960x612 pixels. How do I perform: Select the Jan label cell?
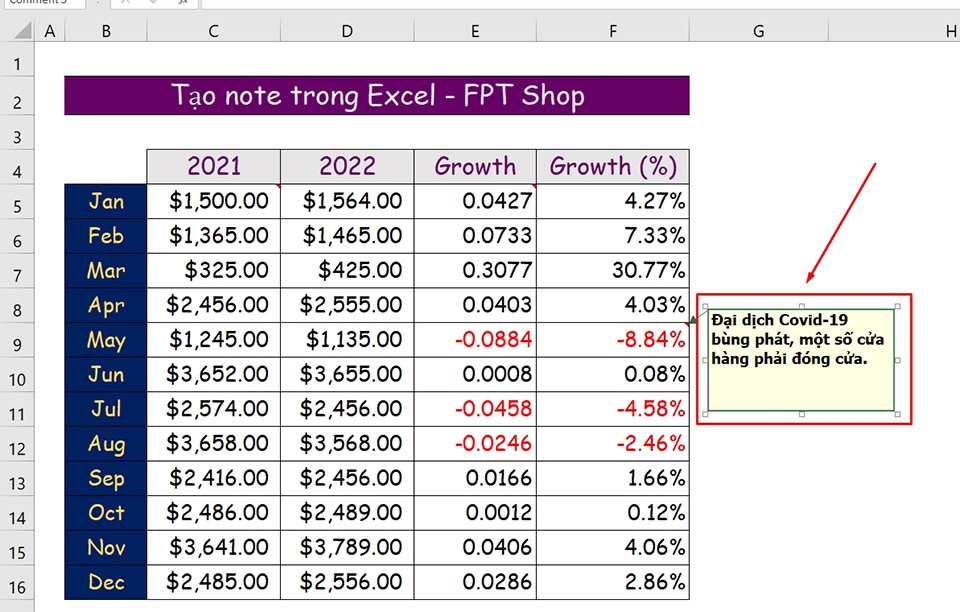[105, 201]
